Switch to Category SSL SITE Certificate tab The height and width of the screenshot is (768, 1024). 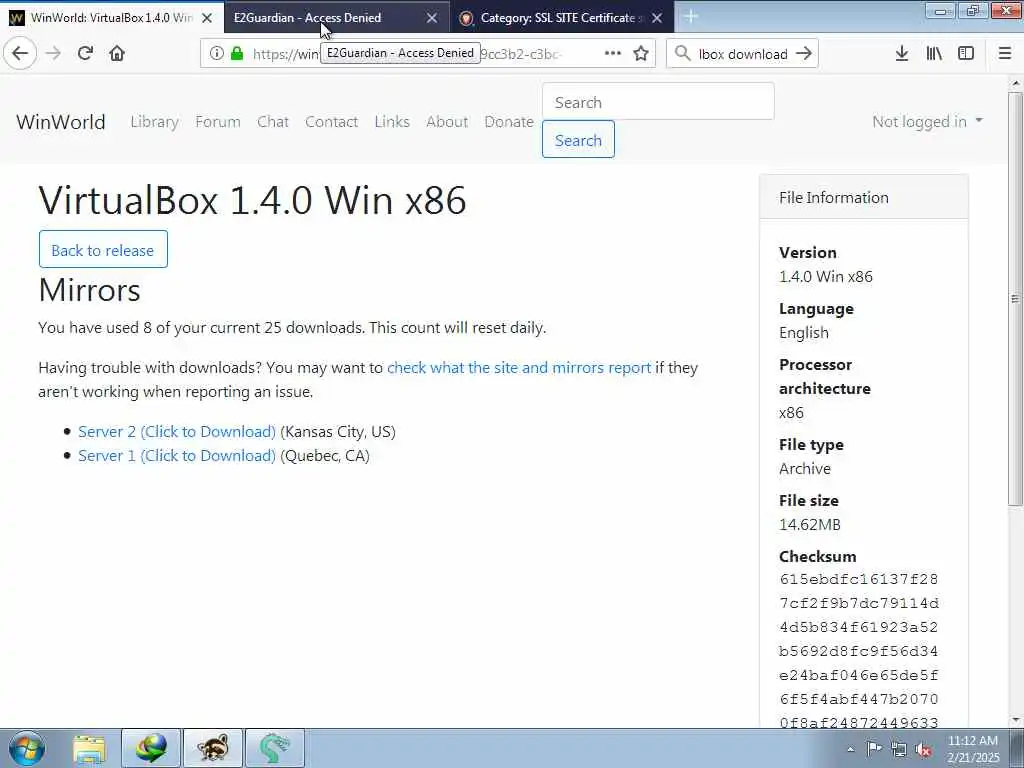point(562,18)
